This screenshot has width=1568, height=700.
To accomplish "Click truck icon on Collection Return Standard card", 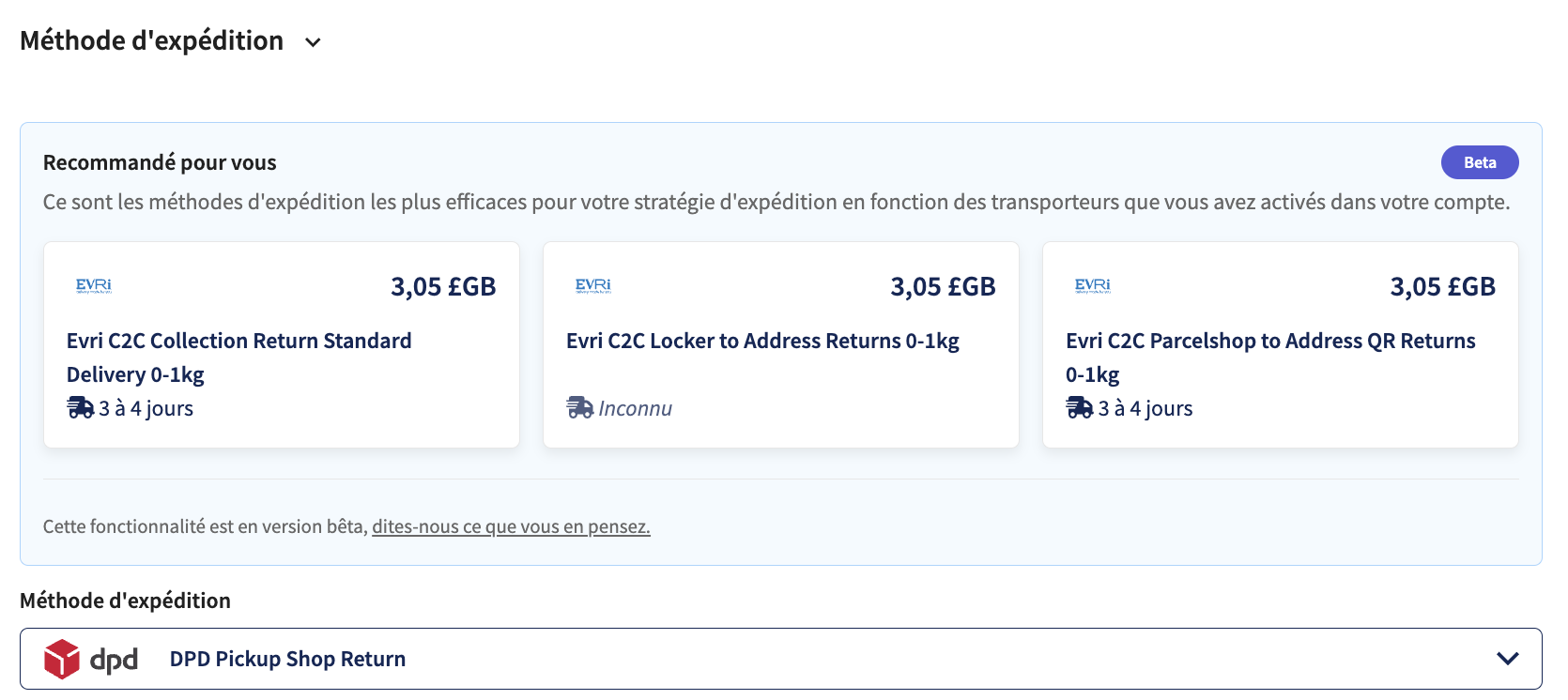I will click(80, 408).
